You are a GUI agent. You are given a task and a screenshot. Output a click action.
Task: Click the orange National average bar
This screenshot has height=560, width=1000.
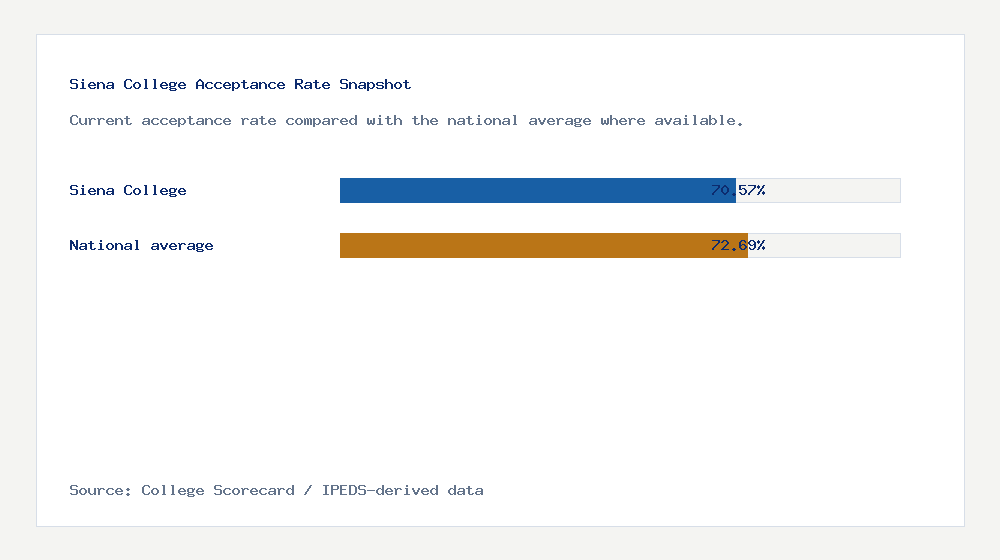(x=543, y=246)
